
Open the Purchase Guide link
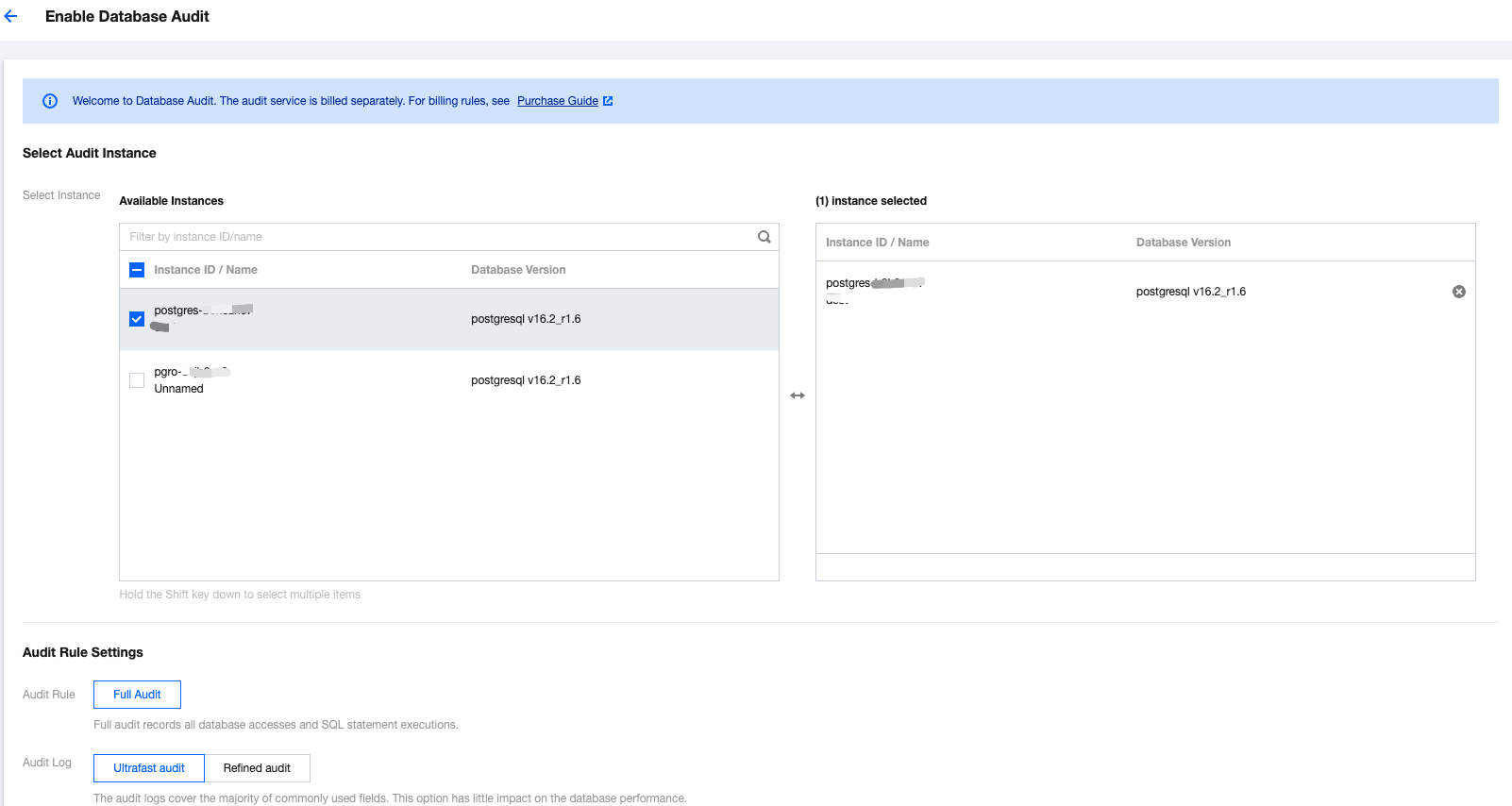click(557, 101)
